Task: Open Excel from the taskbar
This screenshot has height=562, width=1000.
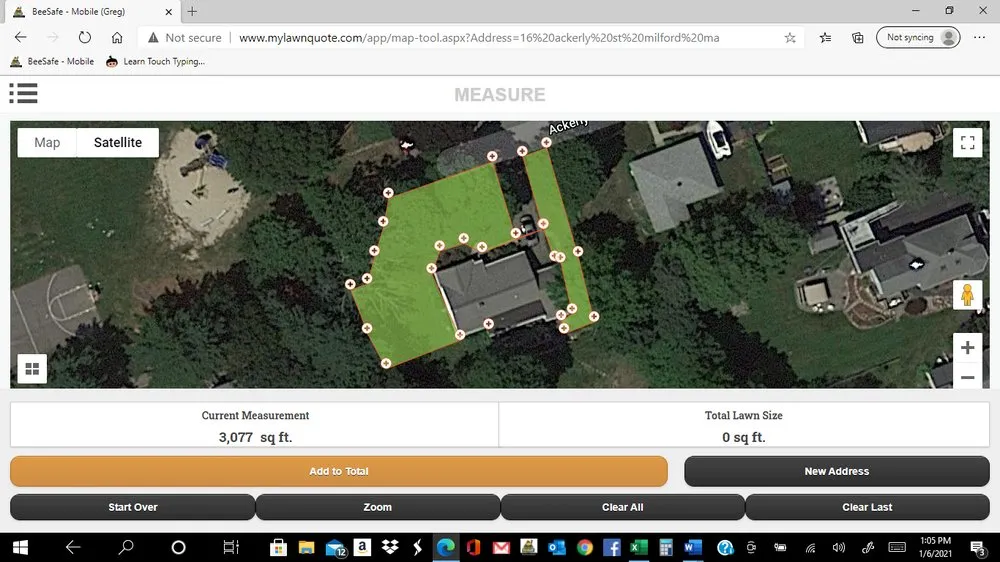Action: [638, 547]
